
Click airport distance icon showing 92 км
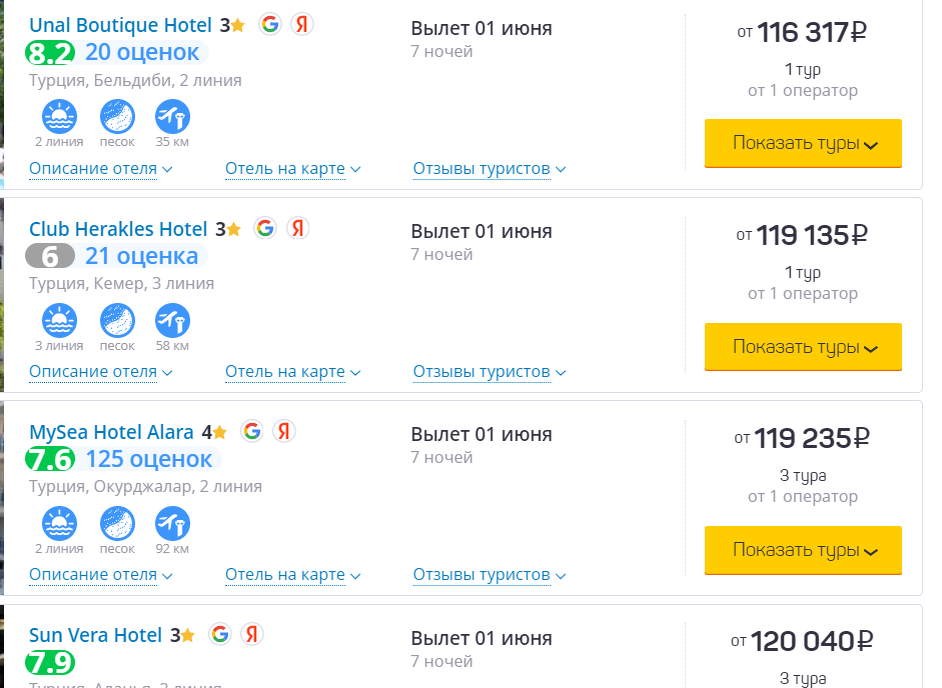click(x=172, y=524)
